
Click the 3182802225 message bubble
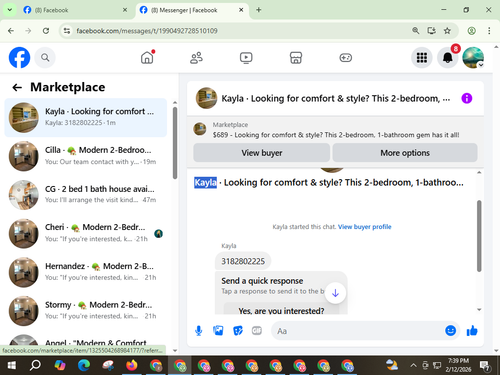(x=243, y=261)
